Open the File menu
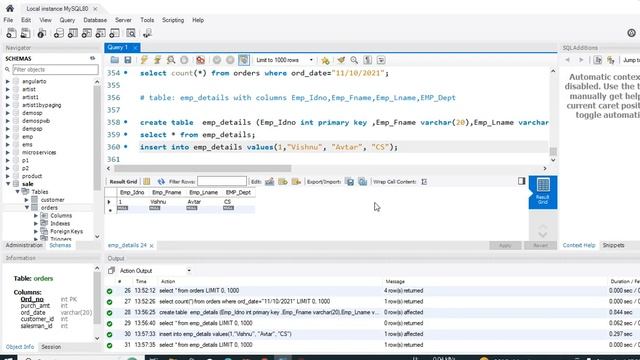 [8, 20]
